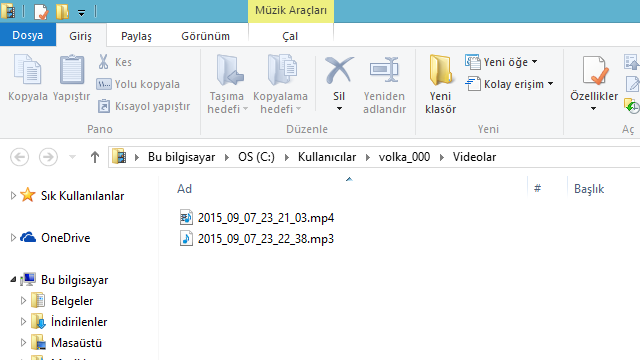Viewport: 640px width, 360px height.
Task: Open the Dosya menu
Action: pyautogui.click(x=27, y=35)
